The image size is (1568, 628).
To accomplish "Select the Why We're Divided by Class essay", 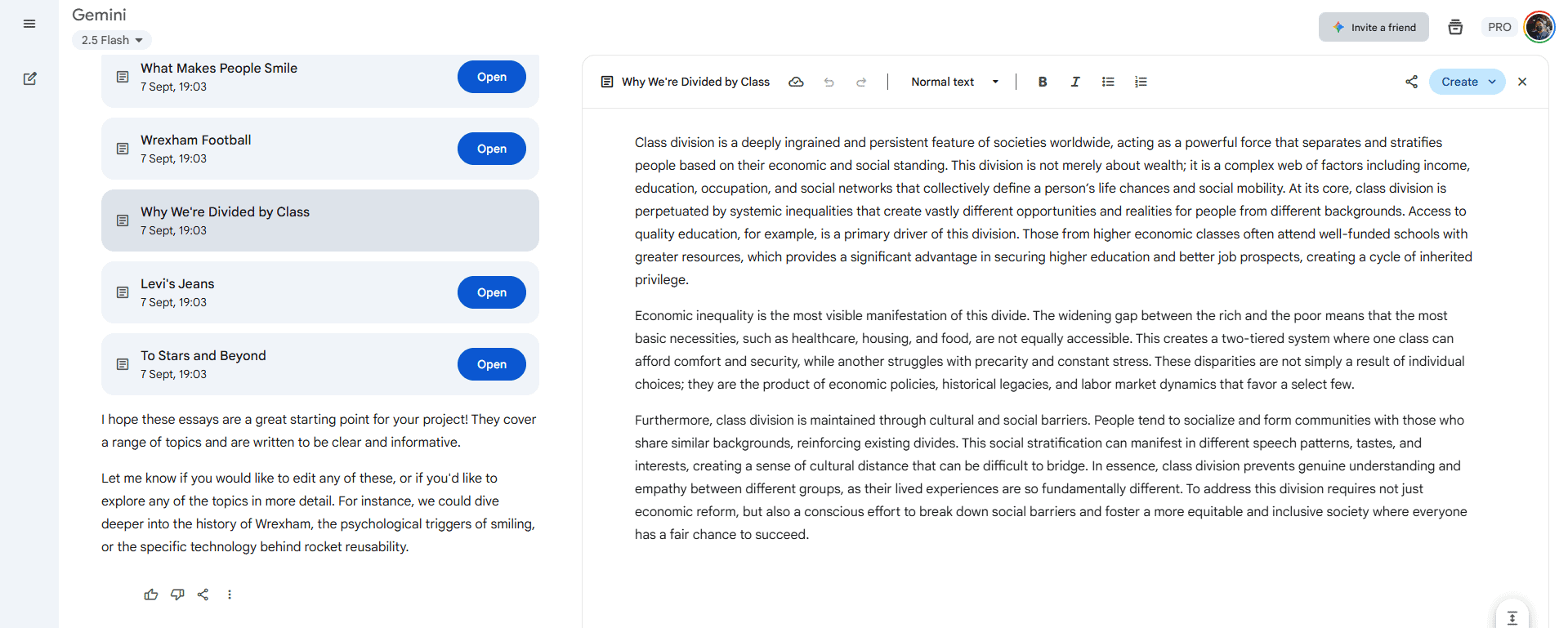I will coord(319,220).
